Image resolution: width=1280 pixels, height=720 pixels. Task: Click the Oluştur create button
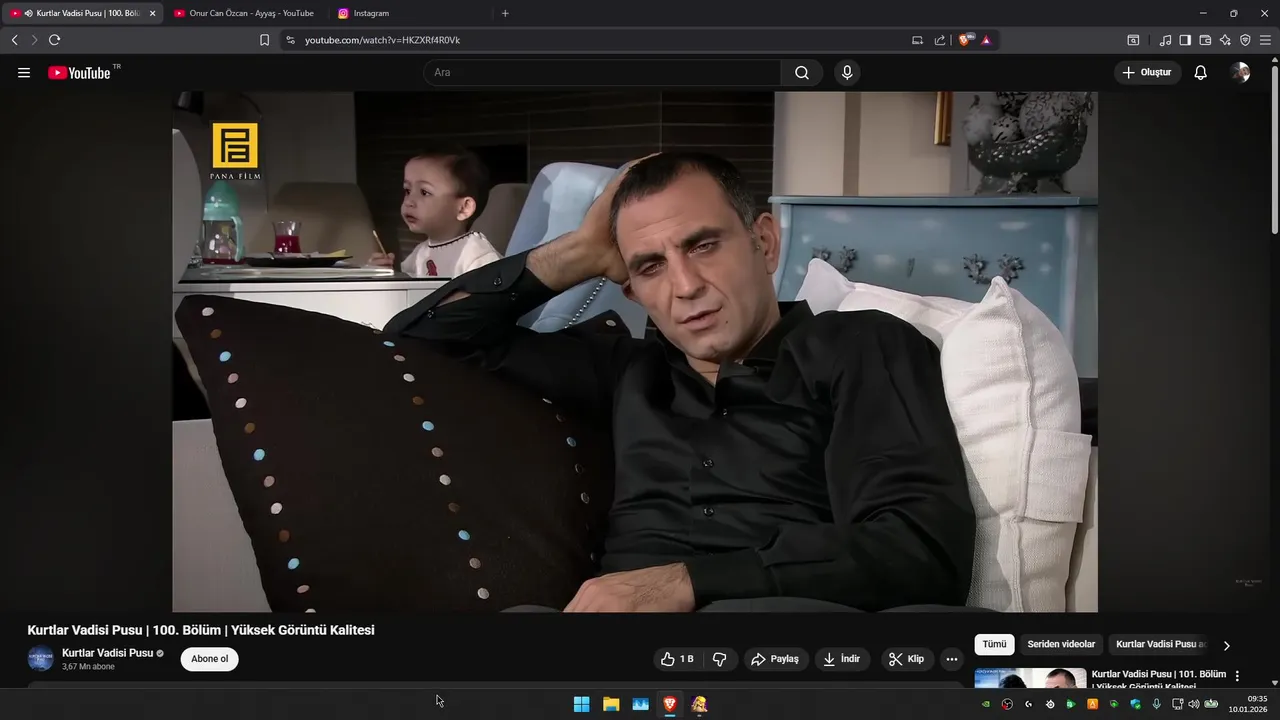[x=1147, y=73]
